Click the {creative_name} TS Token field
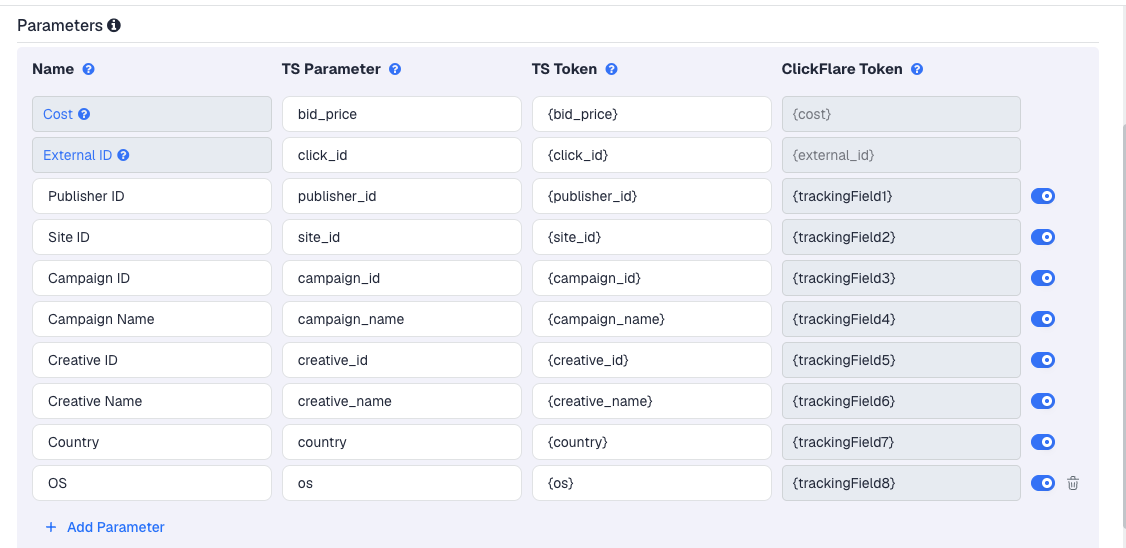Image resolution: width=1126 pixels, height=548 pixels. click(652, 401)
